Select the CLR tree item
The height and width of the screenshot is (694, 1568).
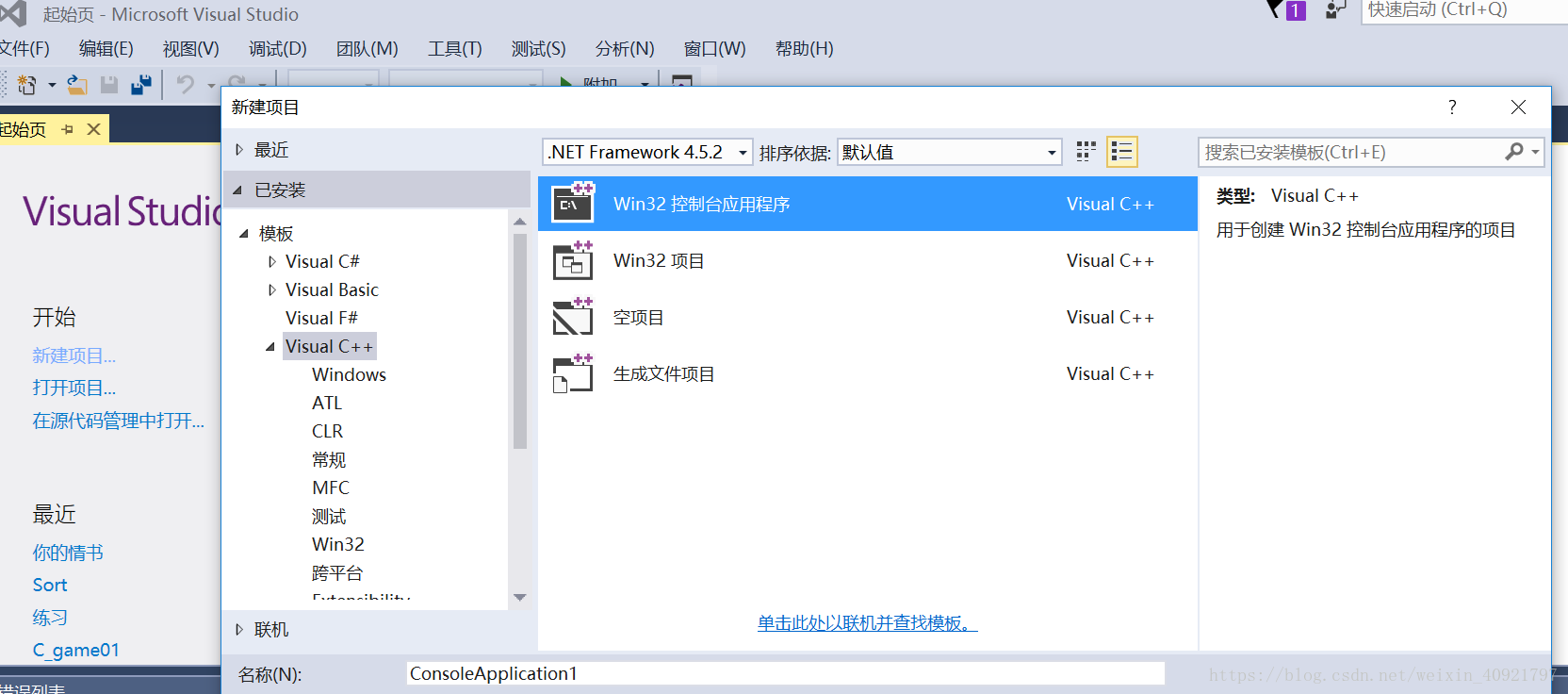click(x=328, y=431)
